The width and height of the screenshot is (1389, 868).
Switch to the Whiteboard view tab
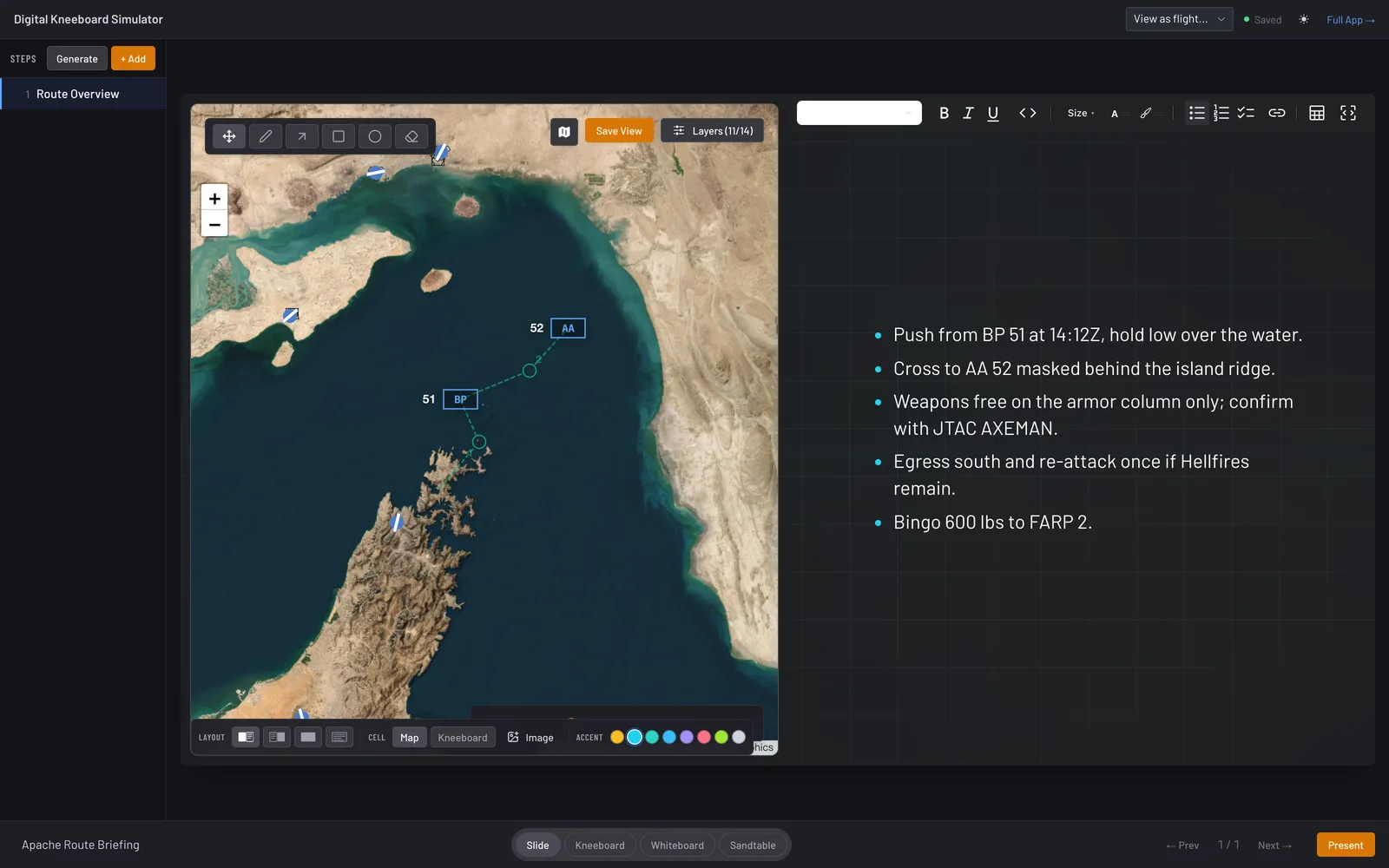[677, 845]
